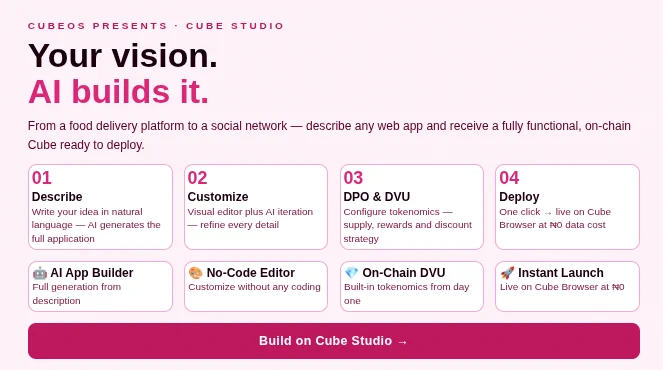The width and height of the screenshot is (663, 370).
Task: Click 'Built-in tokenomics from day one' text
Action: coord(406,294)
